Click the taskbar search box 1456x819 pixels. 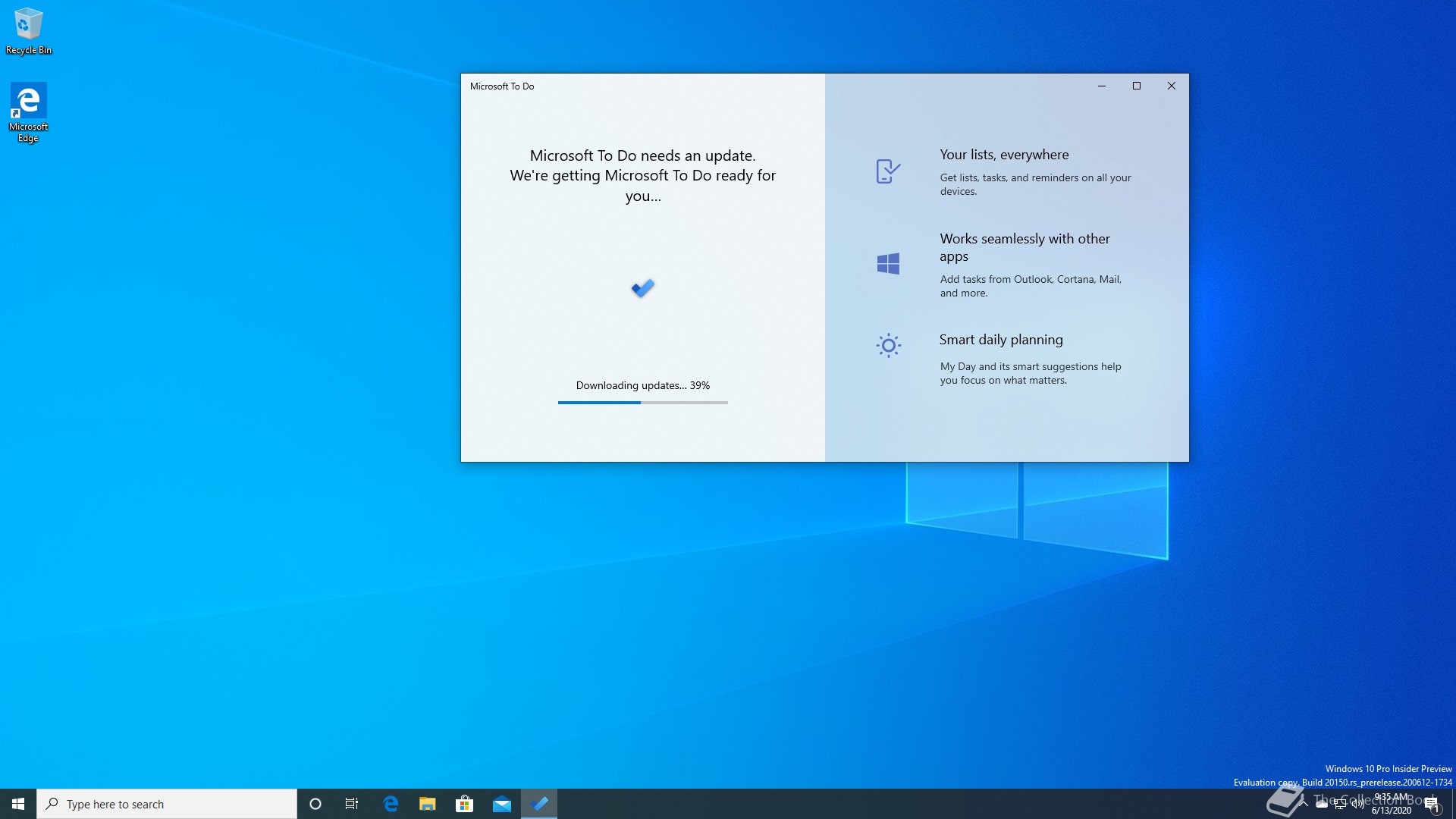[x=167, y=804]
